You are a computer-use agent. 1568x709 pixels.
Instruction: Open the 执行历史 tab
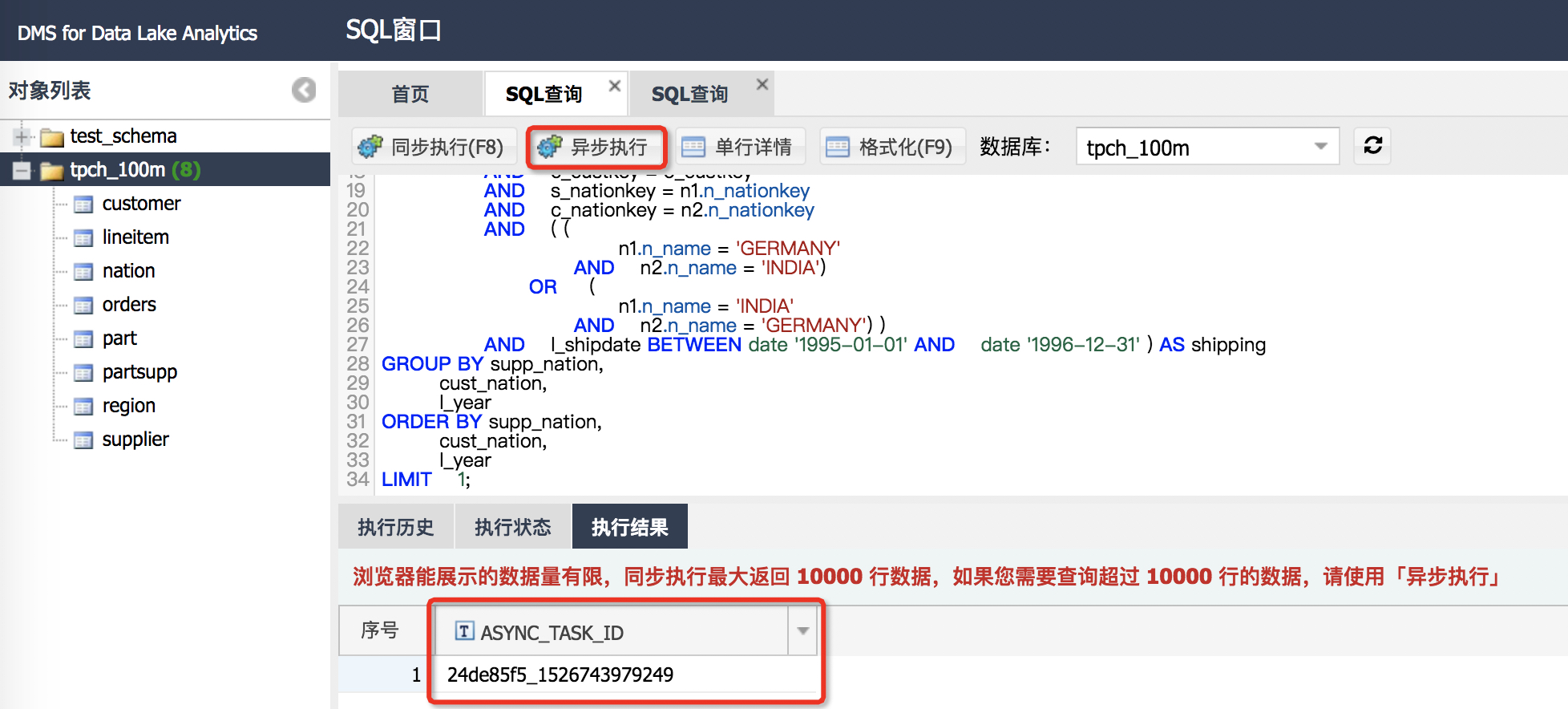click(396, 527)
